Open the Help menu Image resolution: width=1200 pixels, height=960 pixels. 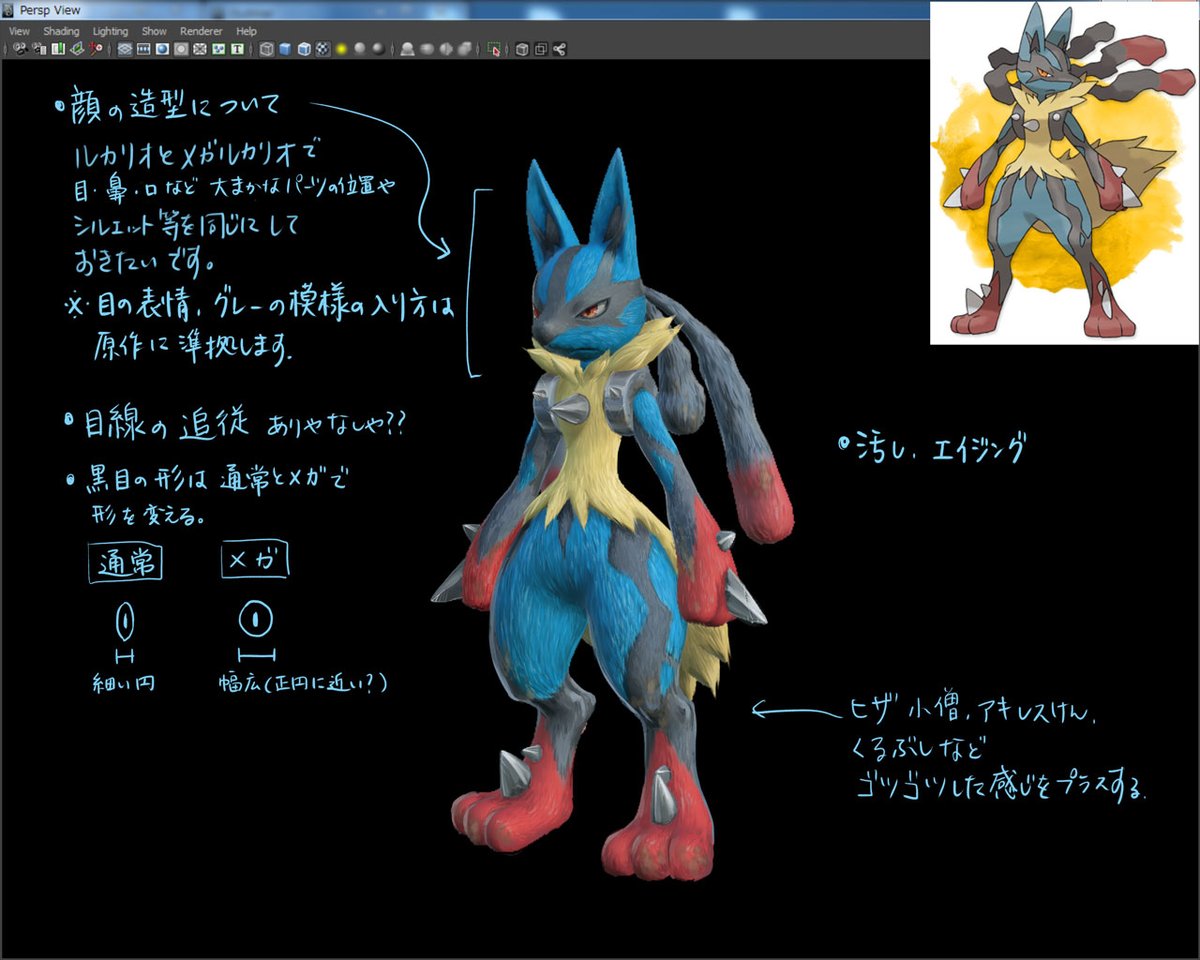(246, 32)
